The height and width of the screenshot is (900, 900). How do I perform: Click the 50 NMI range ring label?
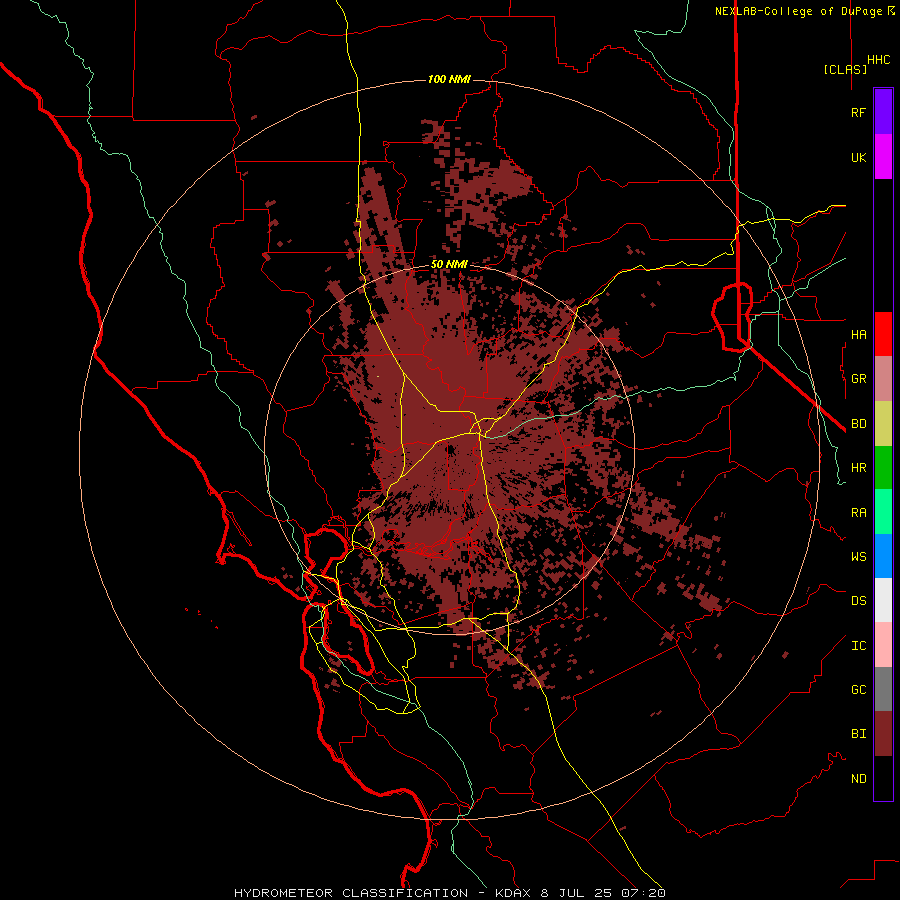449,264
